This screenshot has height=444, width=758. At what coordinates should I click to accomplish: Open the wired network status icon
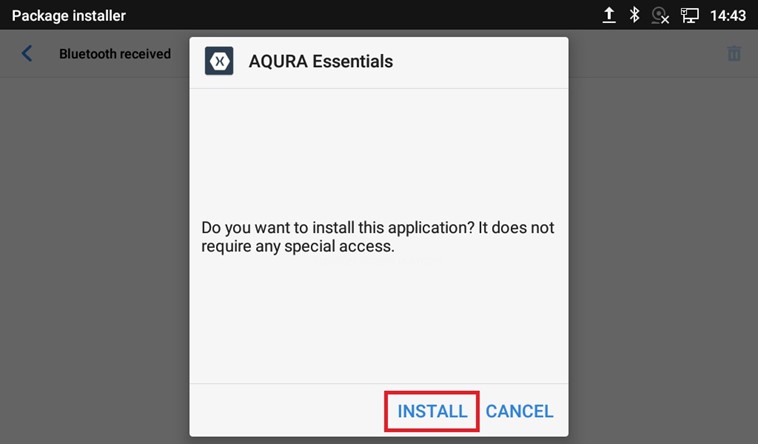(690, 15)
